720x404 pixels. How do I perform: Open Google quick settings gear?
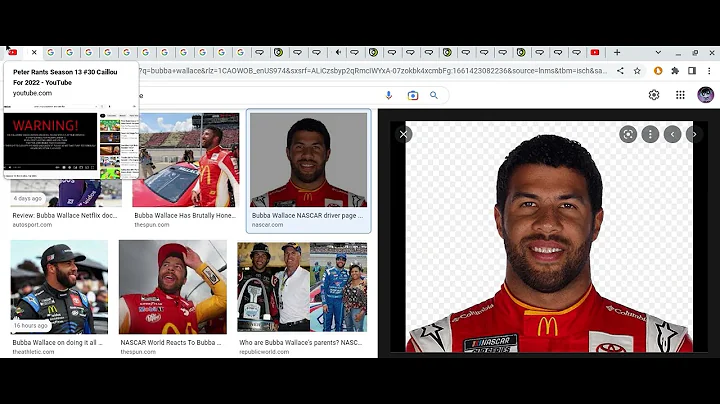[x=654, y=95]
